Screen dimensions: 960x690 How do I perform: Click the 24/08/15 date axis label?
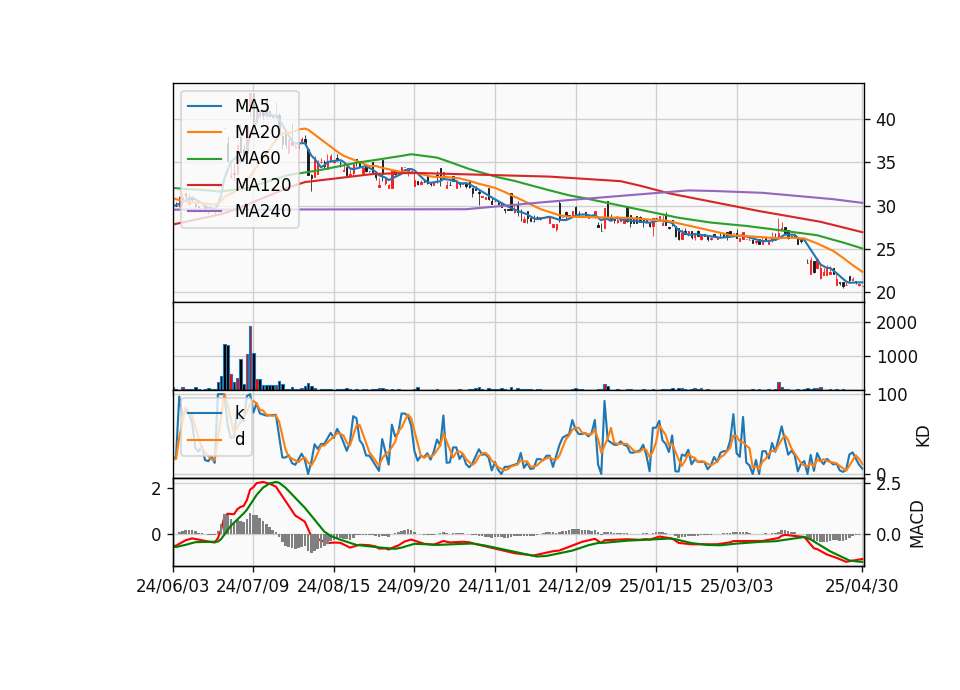[334, 586]
